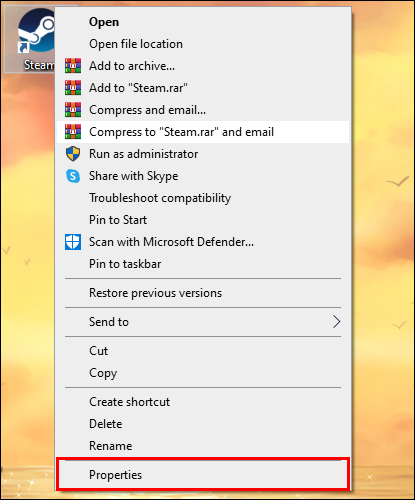Expand the Send to submenu arrow

pos(337,322)
